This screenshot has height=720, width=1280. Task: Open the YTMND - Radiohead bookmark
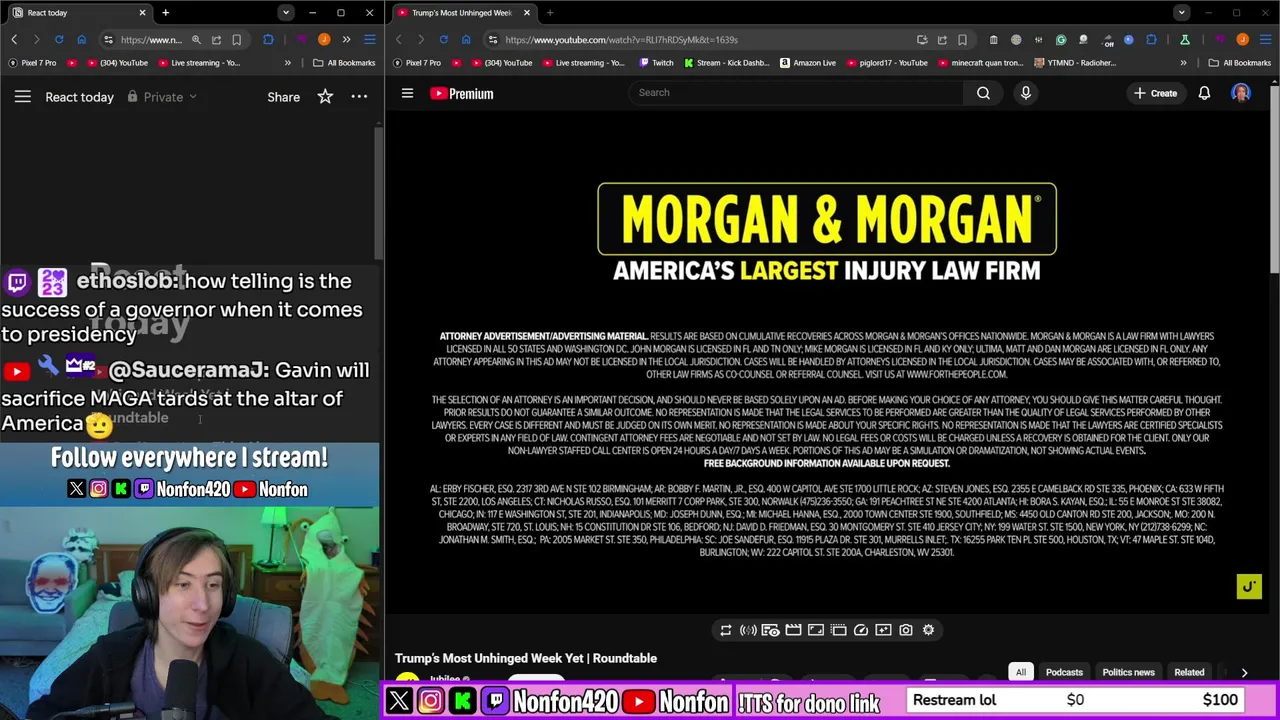point(1075,62)
